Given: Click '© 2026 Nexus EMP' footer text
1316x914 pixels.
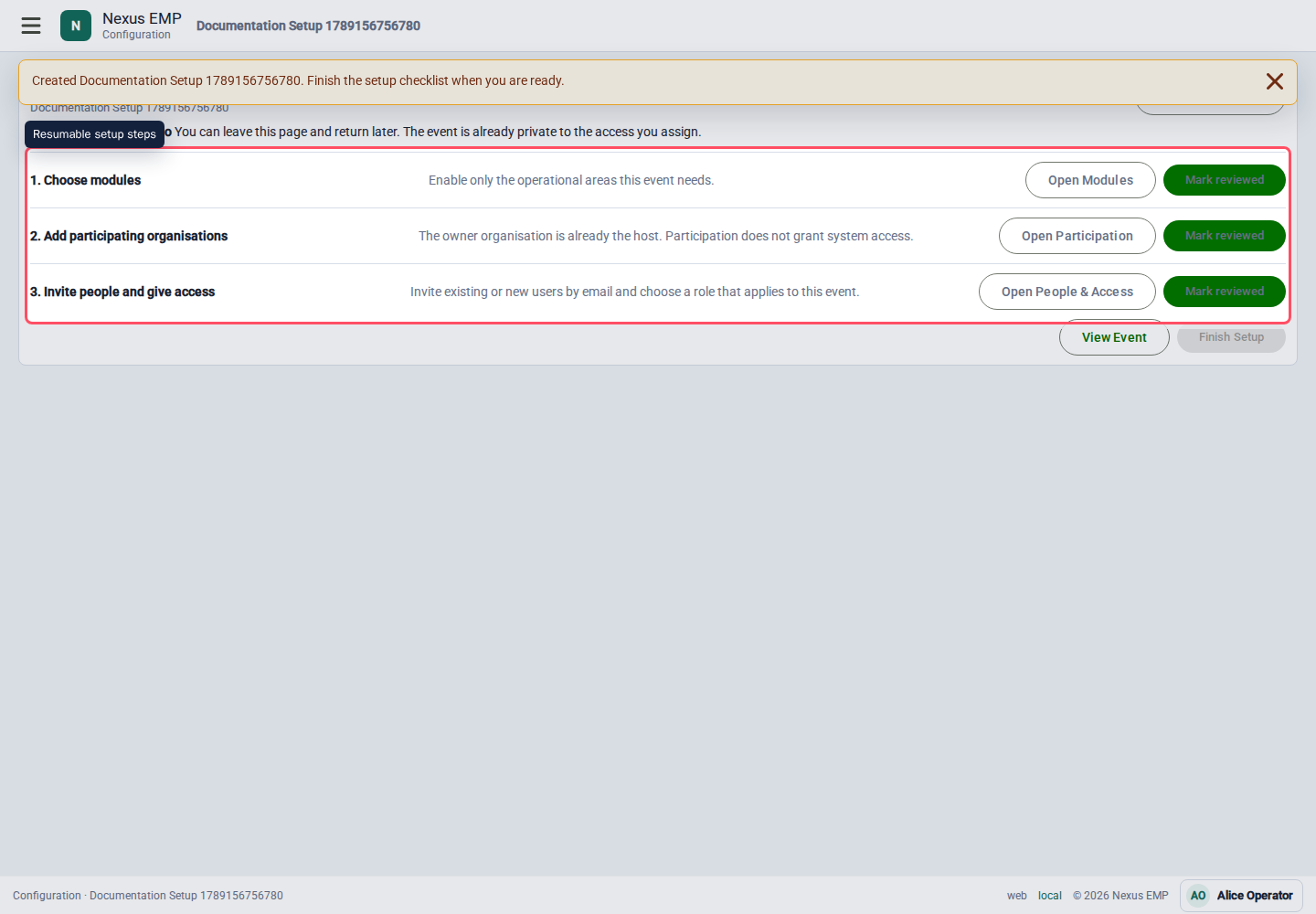Looking at the screenshot, I should click(1120, 896).
